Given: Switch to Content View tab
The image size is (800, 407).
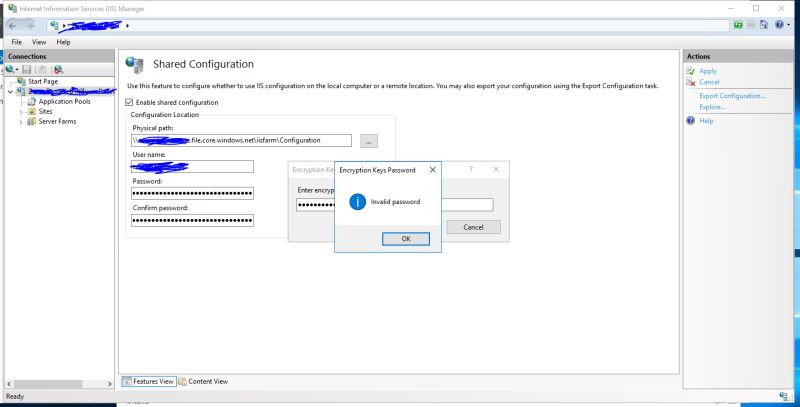Looking at the screenshot, I should pyautogui.click(x=203, y=381).
